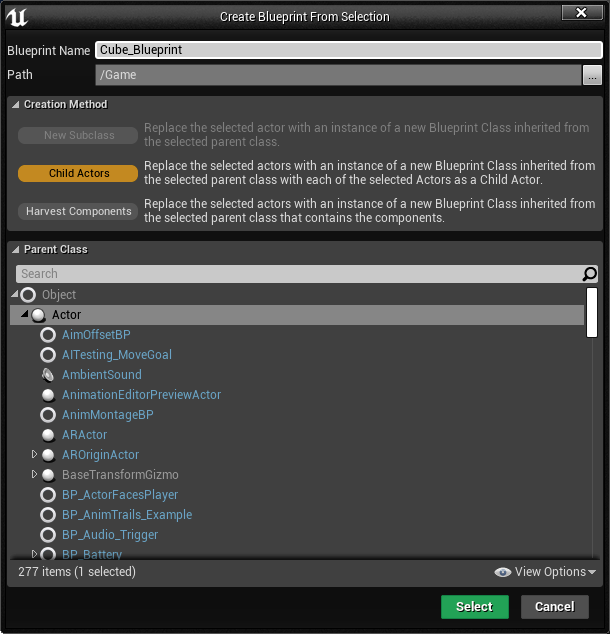Click the BP_ActorFacesPlayer blueprint icon

pyautogui.click(x=48, y=495)
